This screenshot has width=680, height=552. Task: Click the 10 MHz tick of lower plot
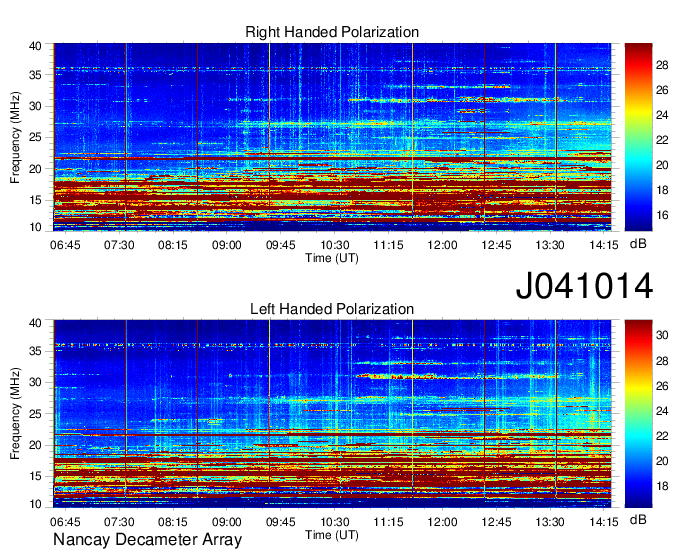click(36, 504)
